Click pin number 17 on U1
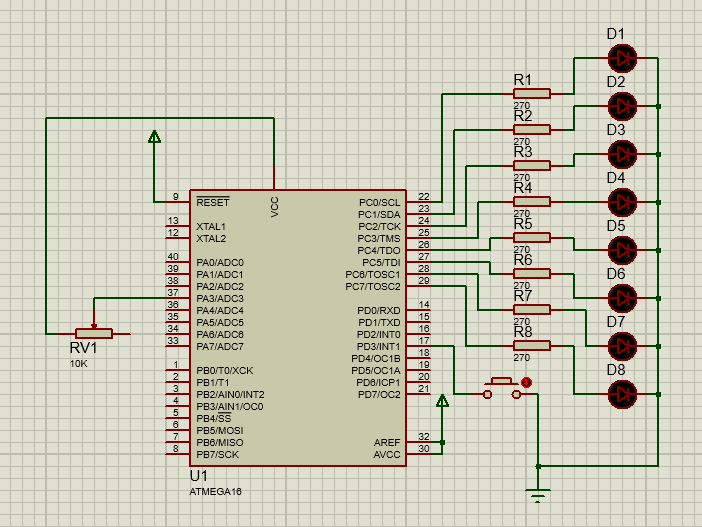Image resolution: width=702 pixels, height=527 pixels. 424,340
